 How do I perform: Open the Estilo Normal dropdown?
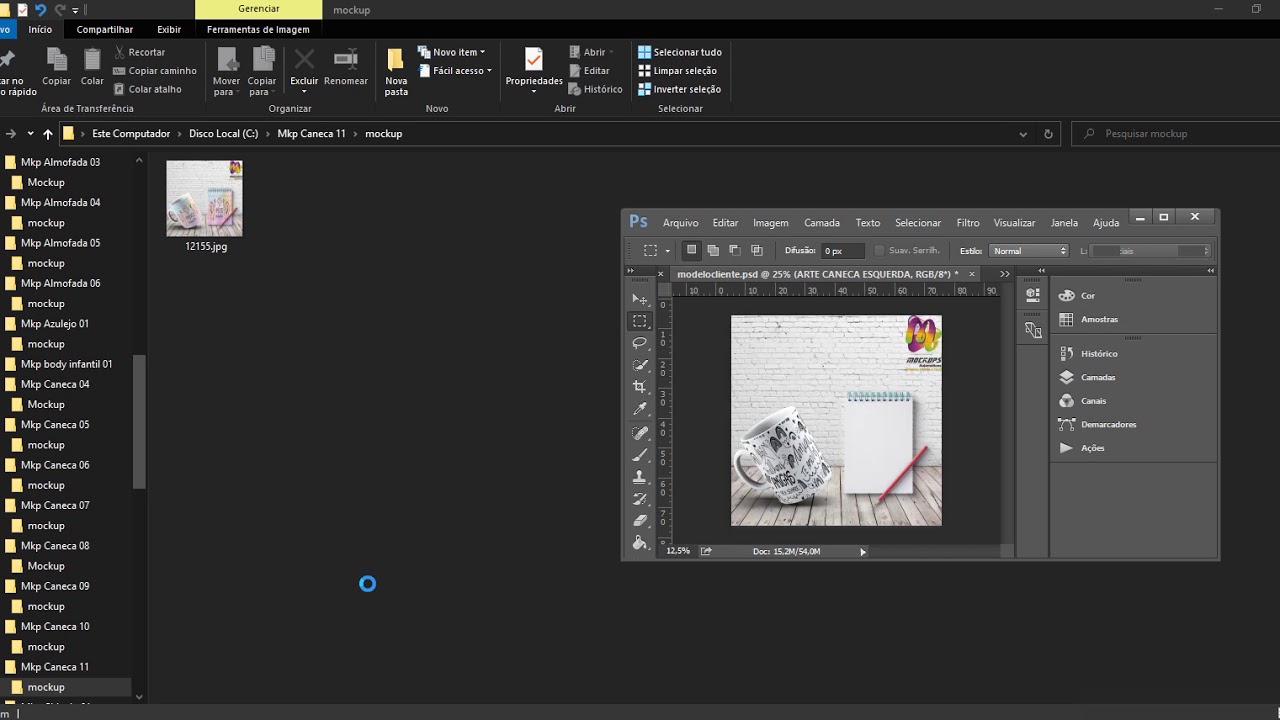pos(1029,251)
